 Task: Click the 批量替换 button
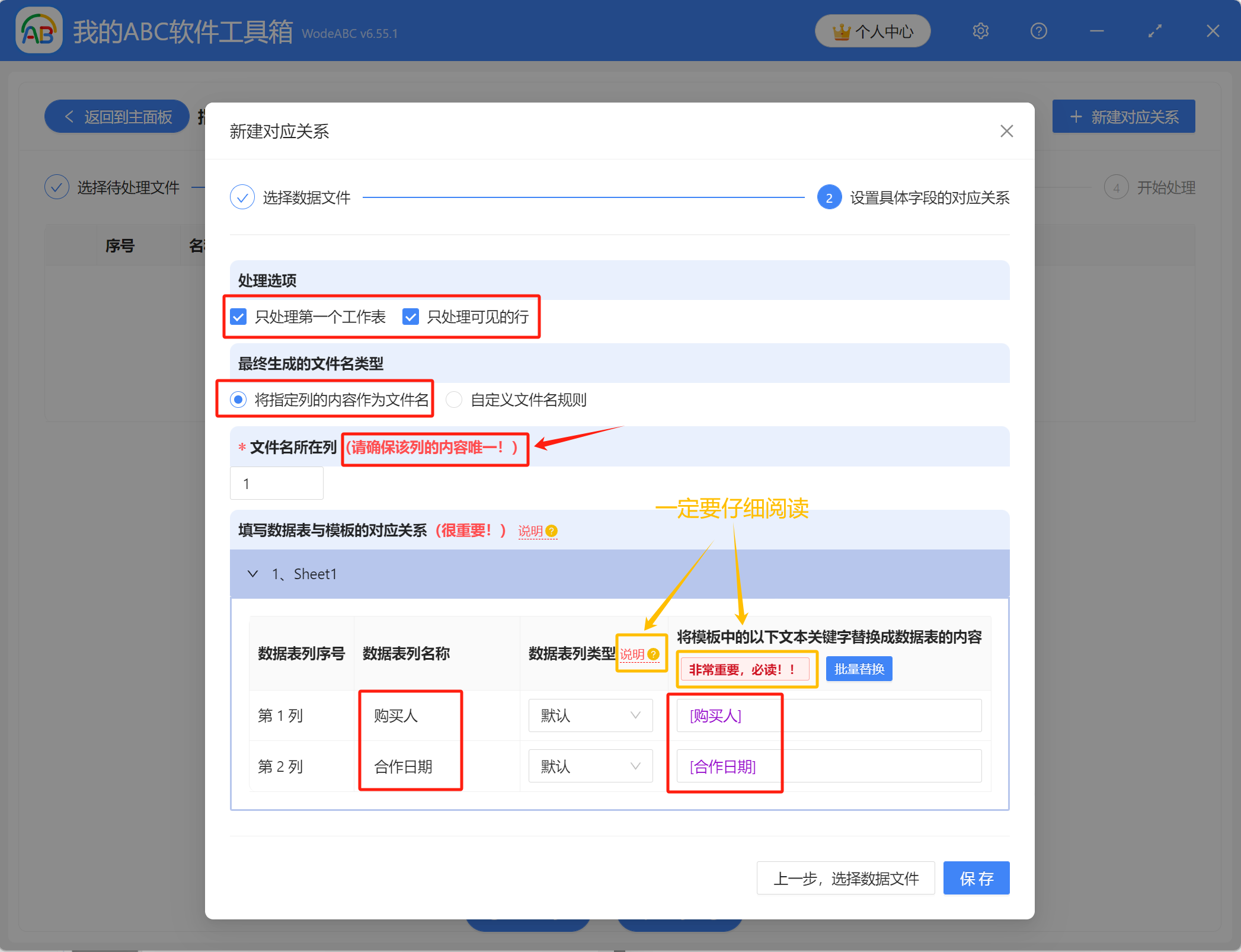tap(859, 668)
